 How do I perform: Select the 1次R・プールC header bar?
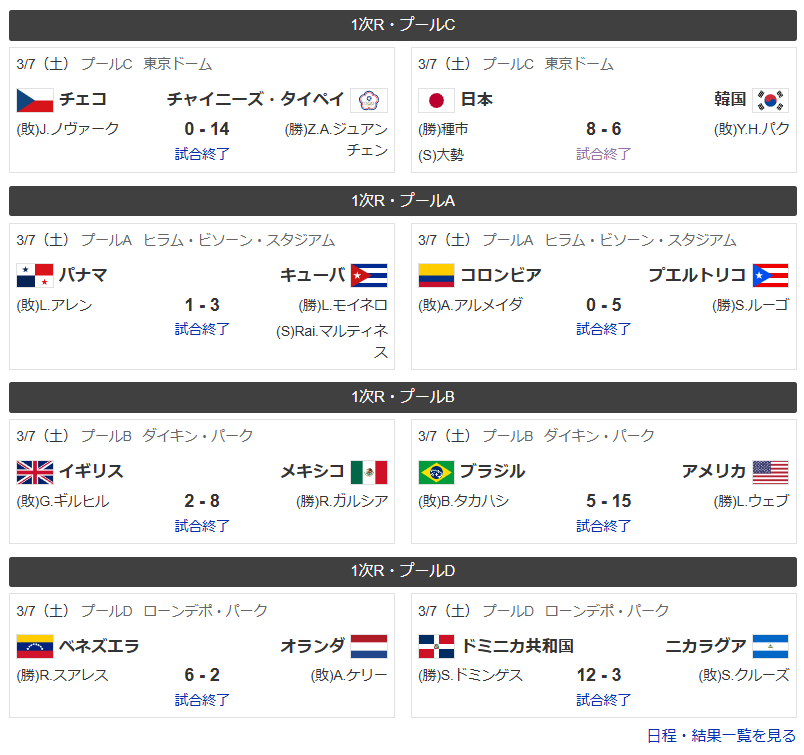tap(403, 25)
